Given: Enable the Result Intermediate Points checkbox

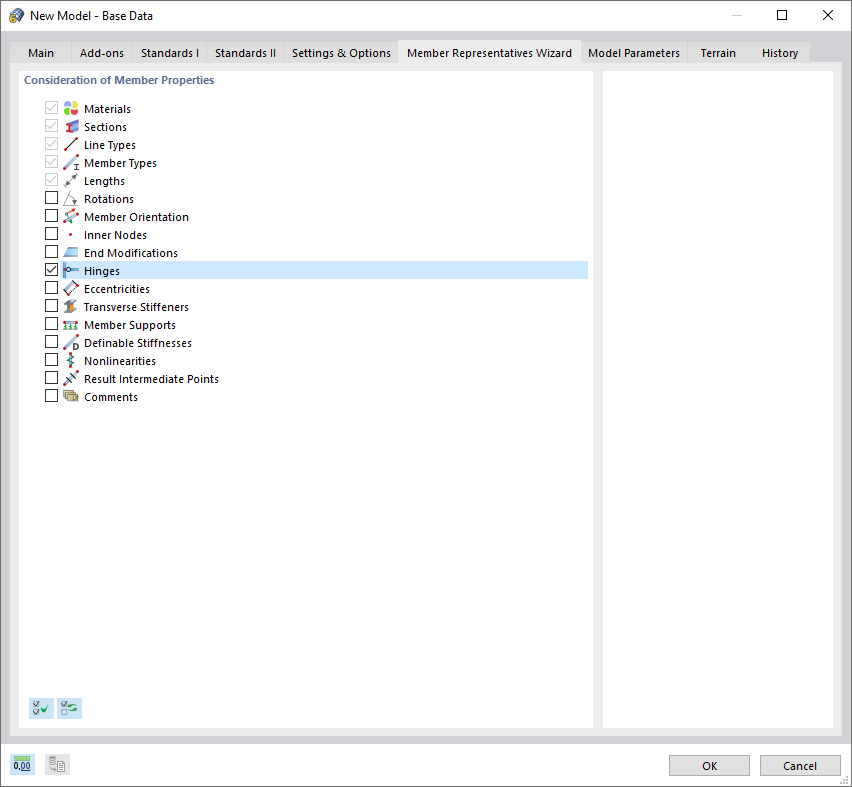Looking at the screenshot, I should point(52,378).
